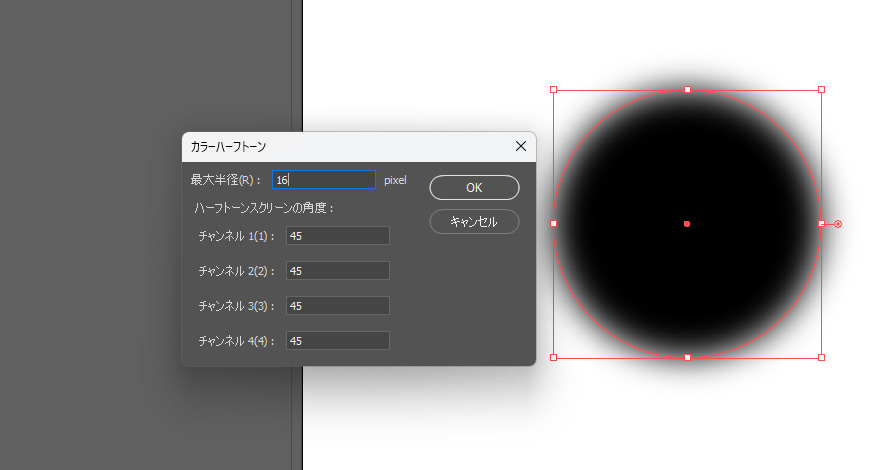Screen dimensions: 870x470
Task: Click the red center point of circle
Action: pyautogui.click(x=687, y=224)
